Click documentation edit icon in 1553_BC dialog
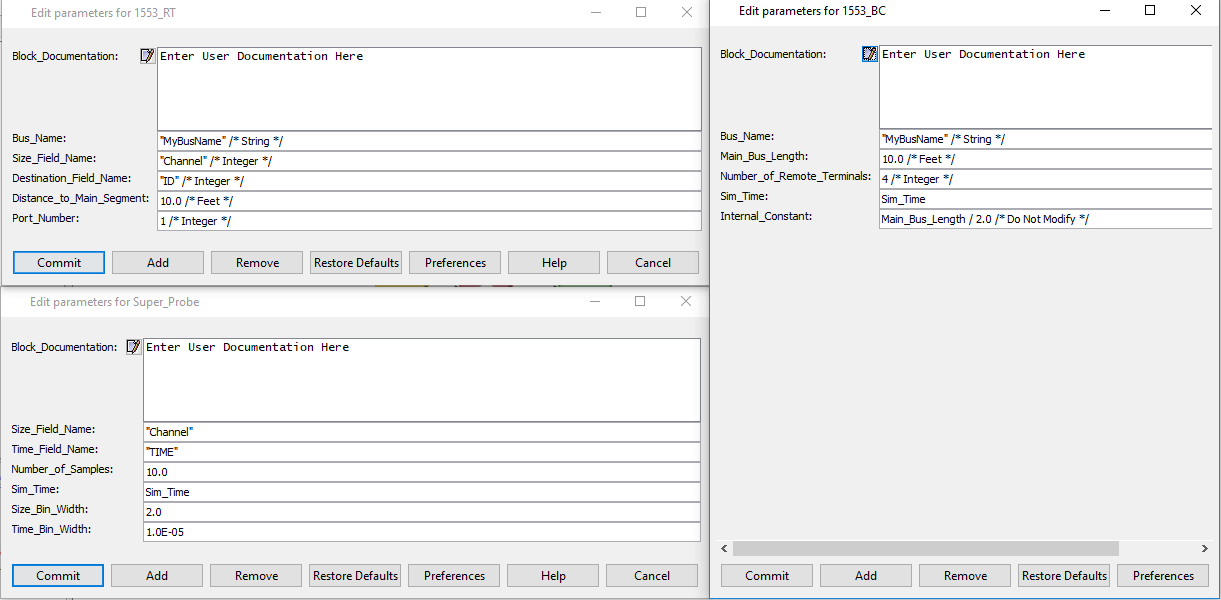This screenshot has height=600, width=1221. coord(869,54)
